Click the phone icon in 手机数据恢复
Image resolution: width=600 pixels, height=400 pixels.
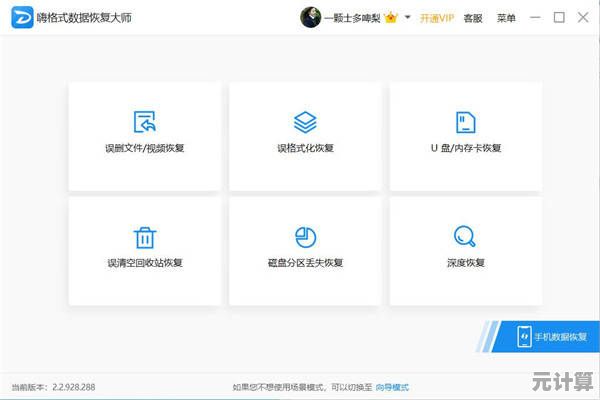click(x=524, y=336)
